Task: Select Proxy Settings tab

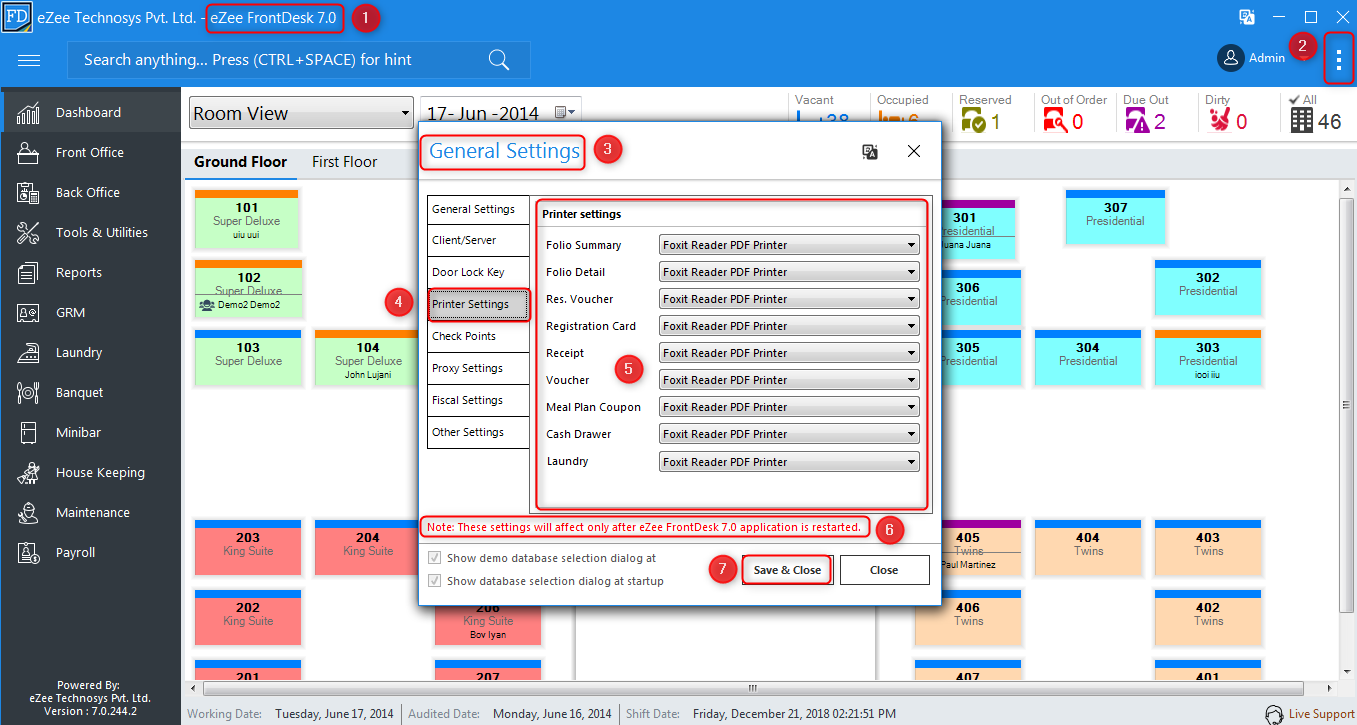Action: pyautogui.click(x=478, y=368)
